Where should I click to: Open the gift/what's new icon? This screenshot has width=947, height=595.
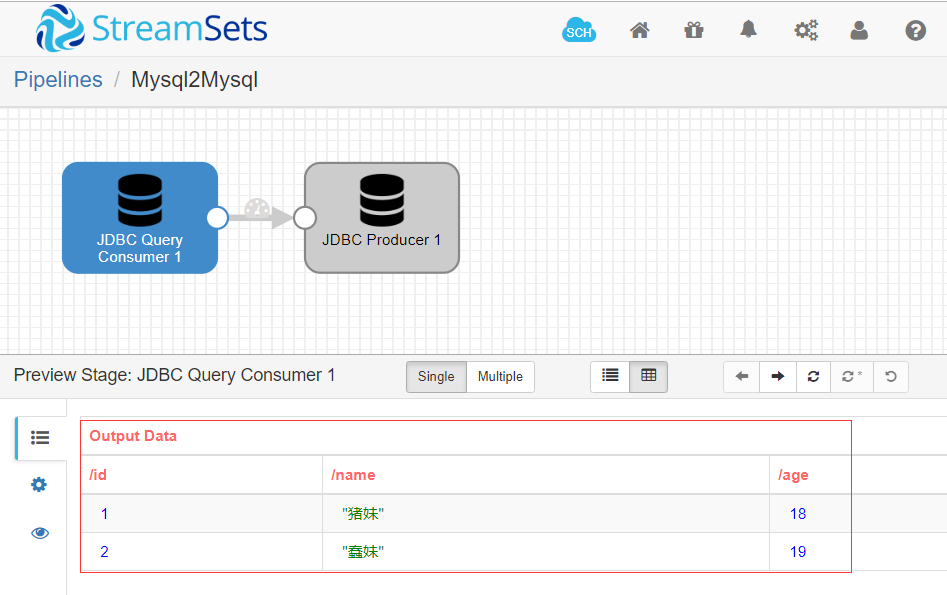[694, 30]
